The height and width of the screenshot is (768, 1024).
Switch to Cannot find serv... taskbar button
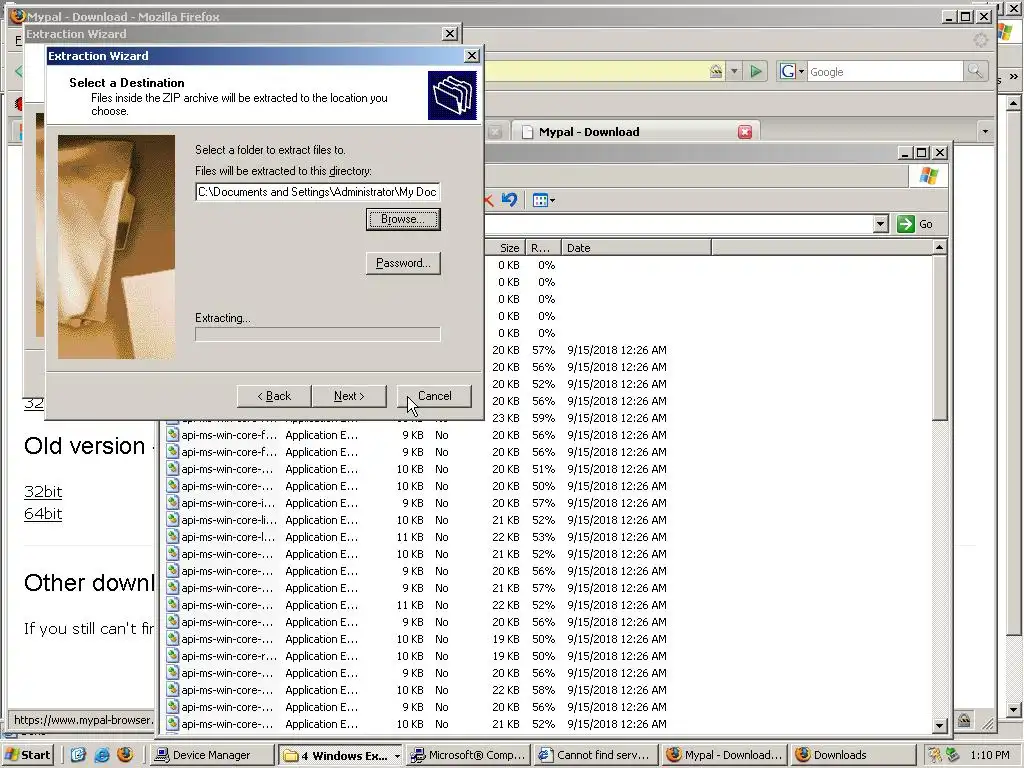pyautogui.click(x=596, y=755)
